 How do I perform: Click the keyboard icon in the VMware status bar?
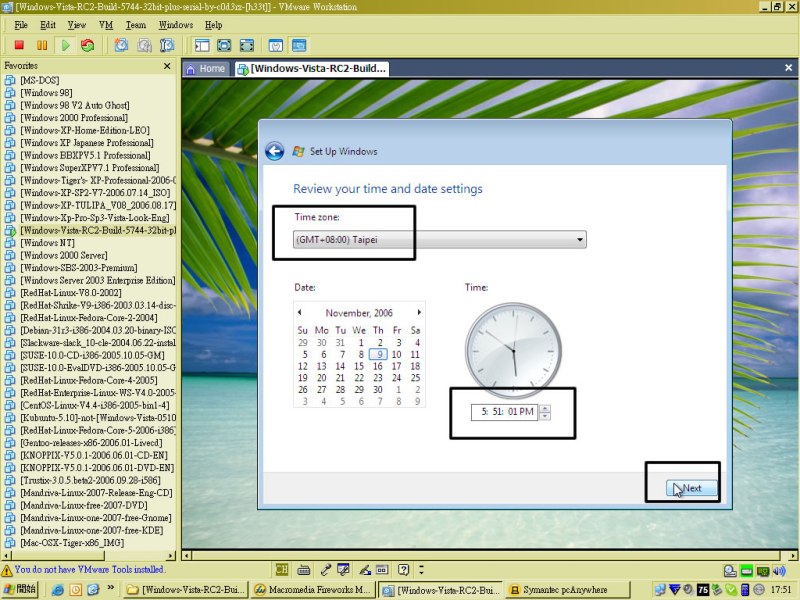304,569
